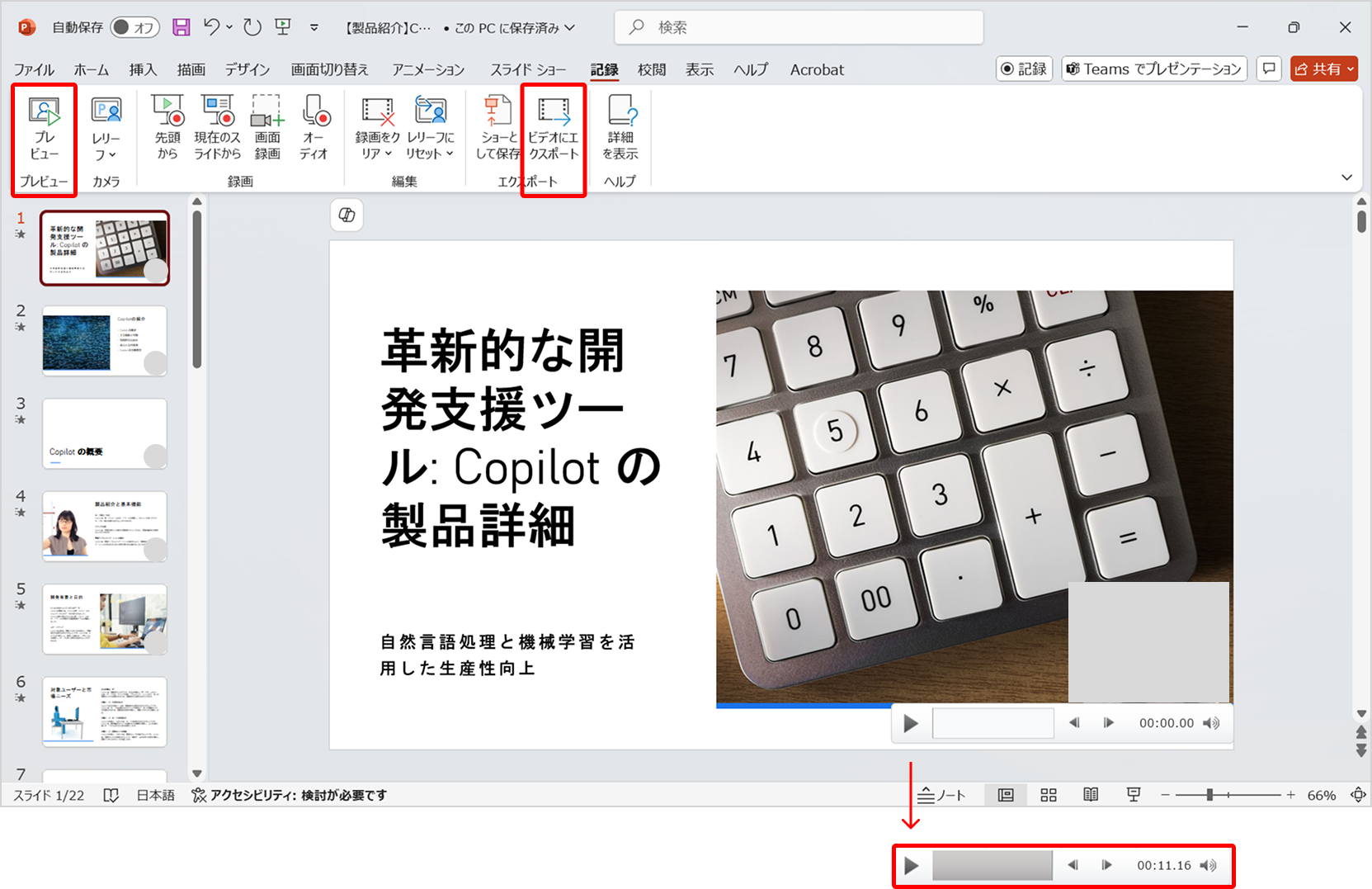
Task: Switch to the スライド ショー tab
Action: 528,69
